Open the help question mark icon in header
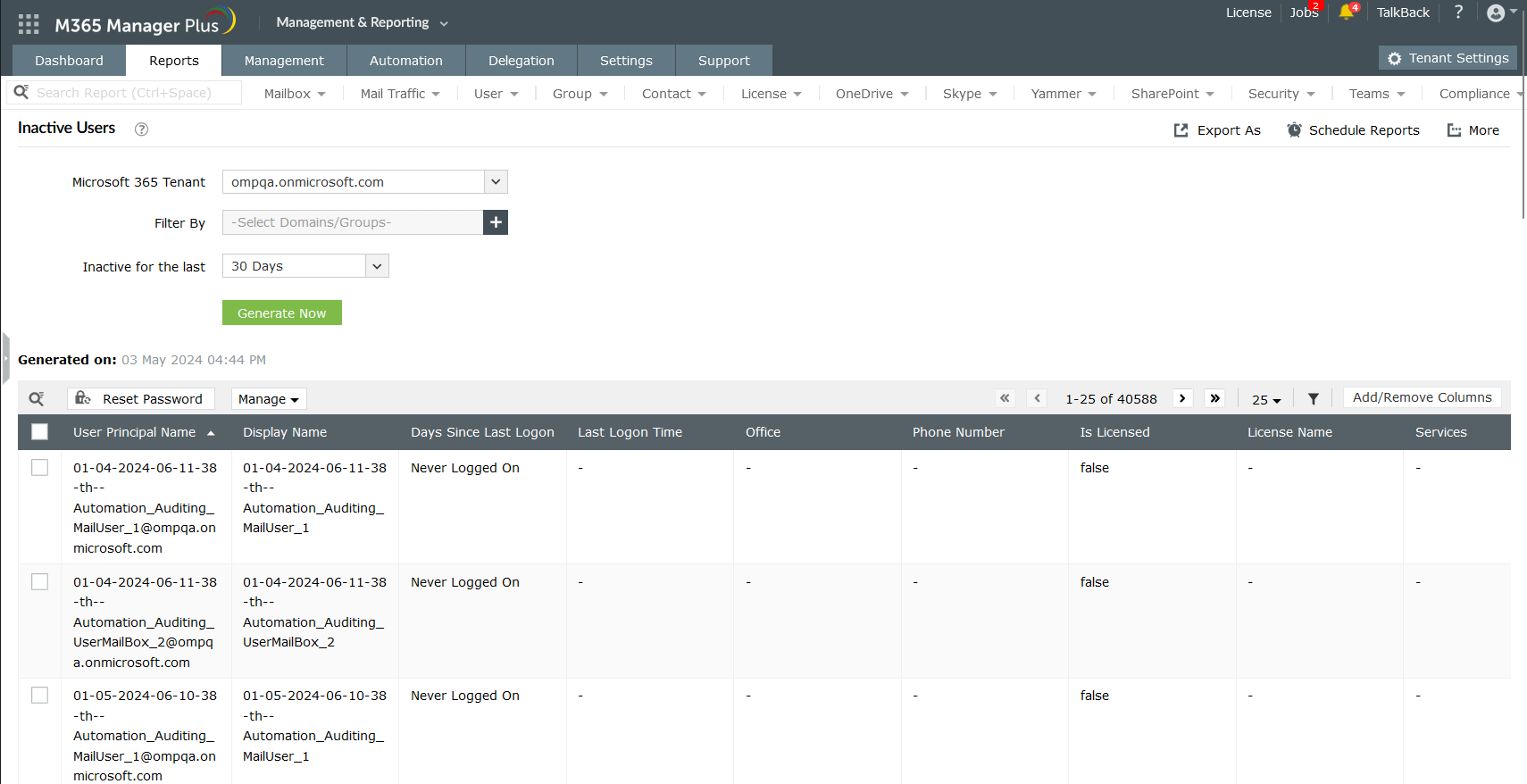The height and width of the screenshot is (784, 1527). pyautogui.click(x=1458, y=13)
